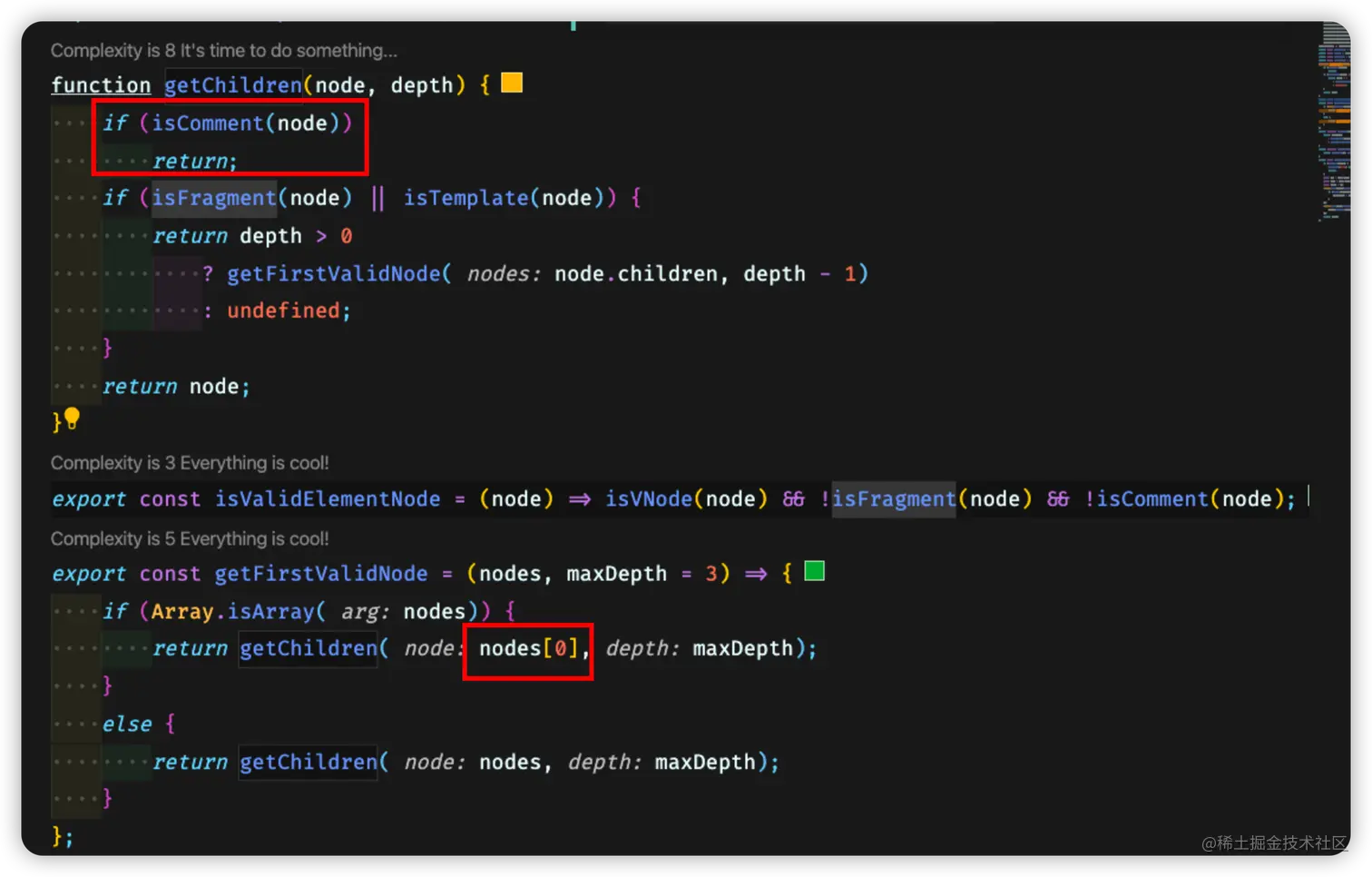Viewport: 1372px width, 877px height.
Task: Click the lightbulb quick-fix icon
Action: click(x=72, y=419)
